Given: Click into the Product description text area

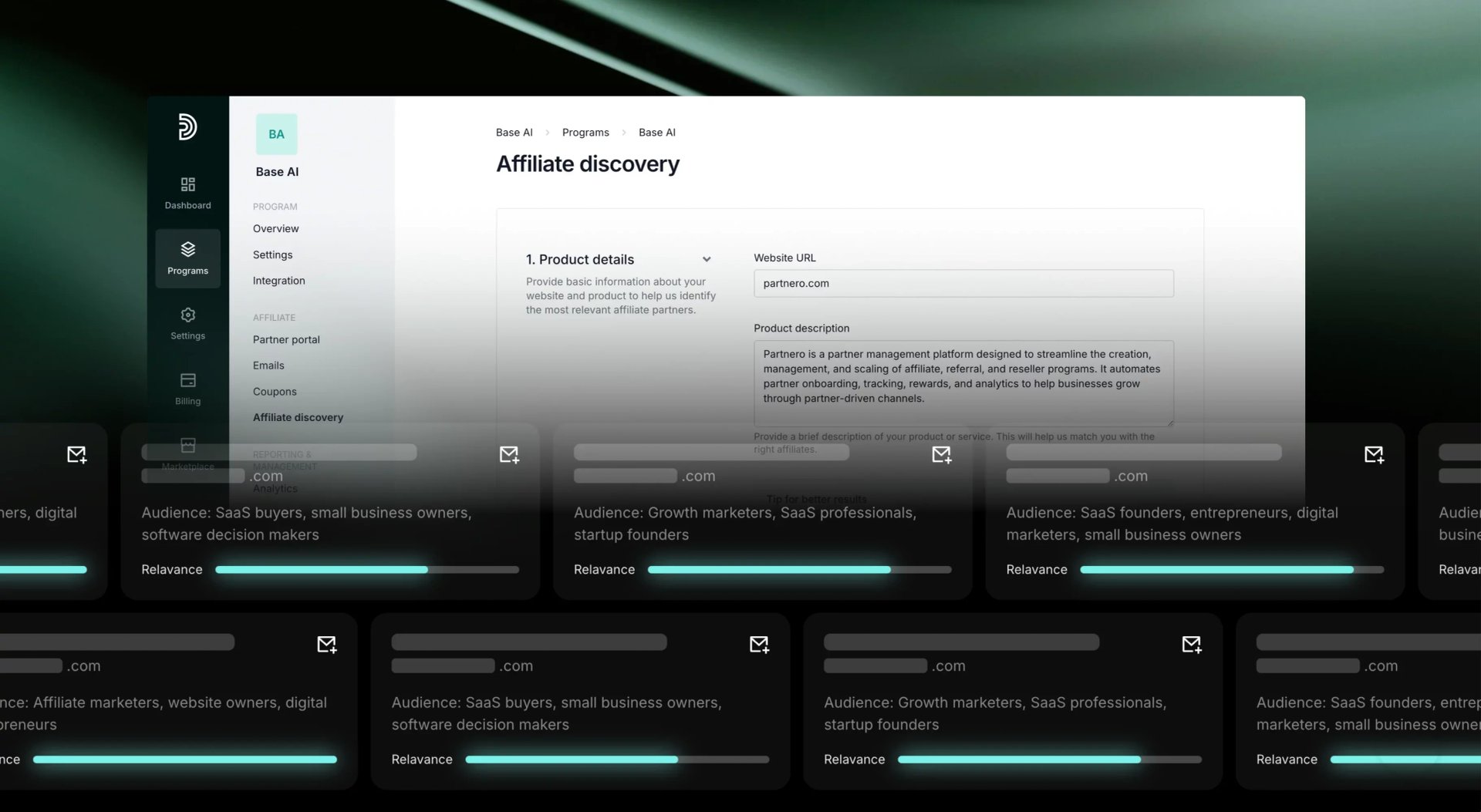Looking at the screenshot, I should click(963, 383).
